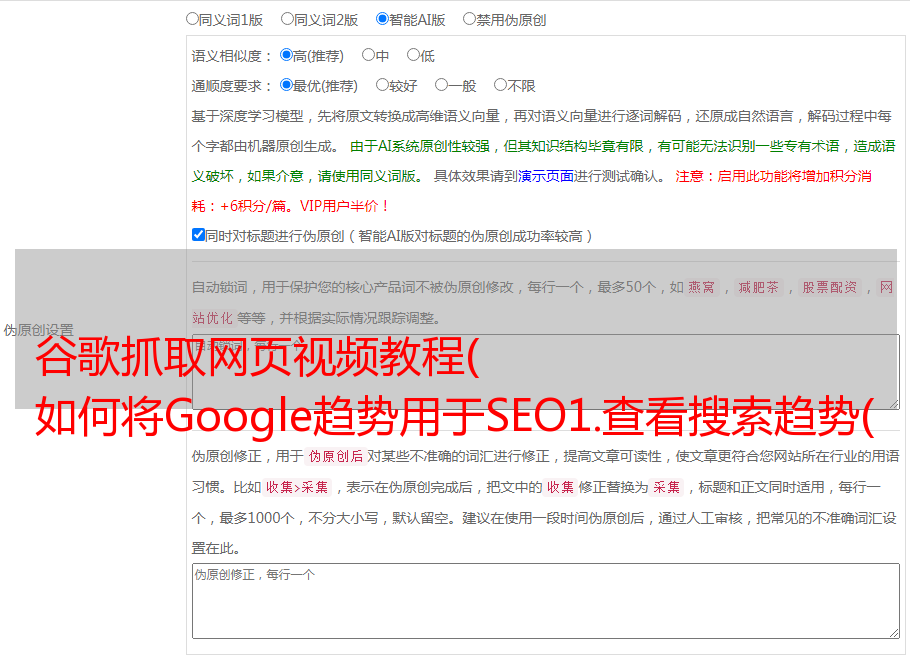911x658 pixels.
Task: Choose the 智能AI版 radio button
Action: 383,19
